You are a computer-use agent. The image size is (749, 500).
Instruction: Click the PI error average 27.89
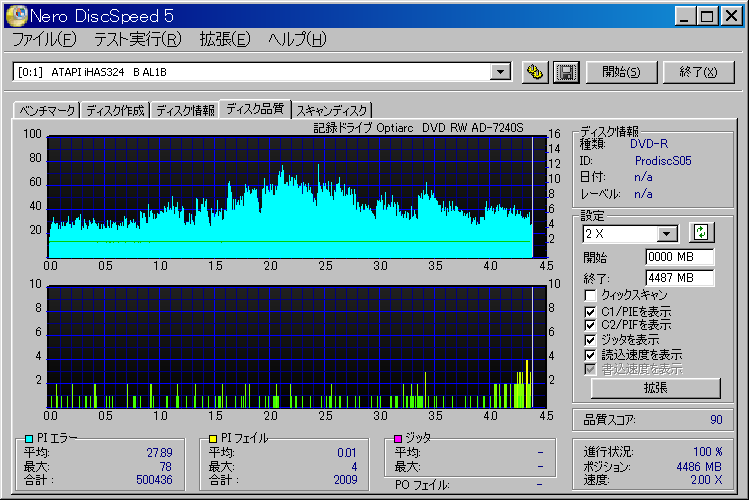160,452
